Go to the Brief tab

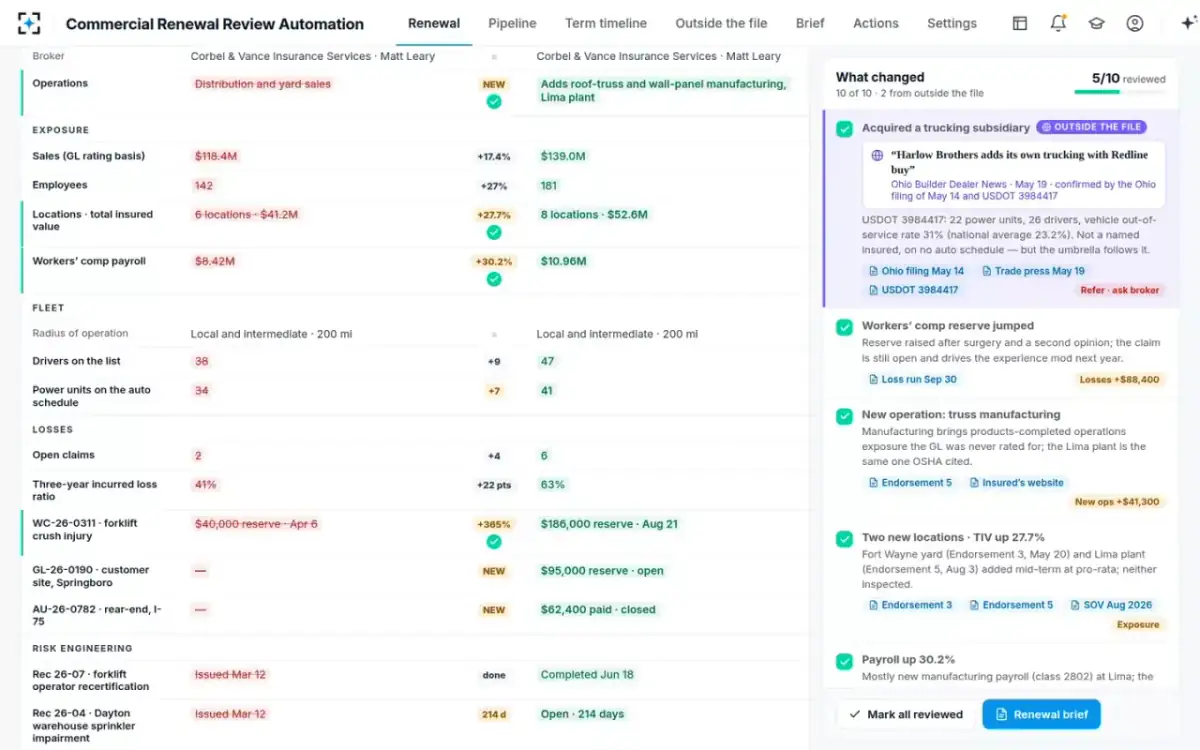810,23
